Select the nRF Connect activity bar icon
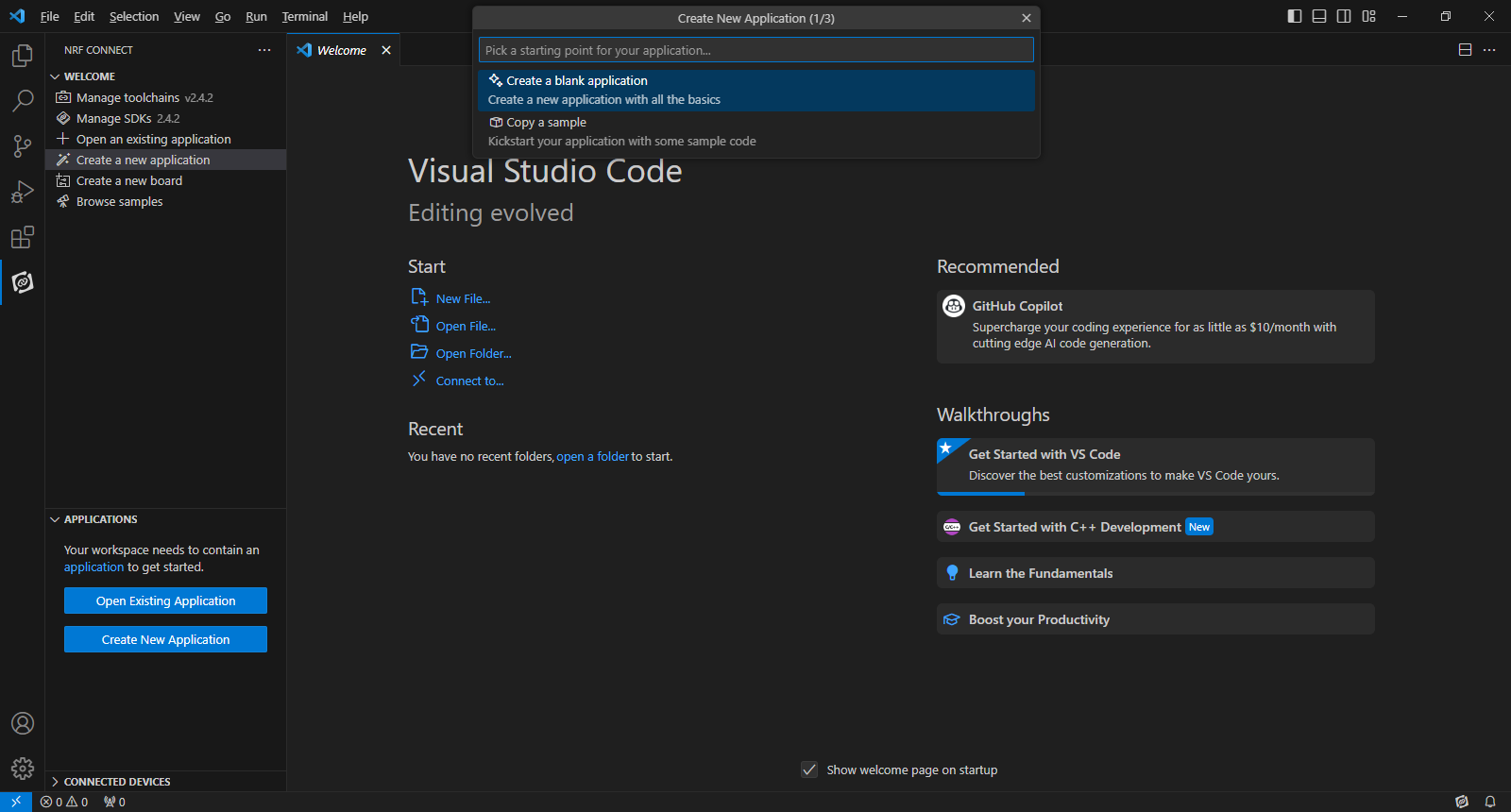 coord(22,282)
